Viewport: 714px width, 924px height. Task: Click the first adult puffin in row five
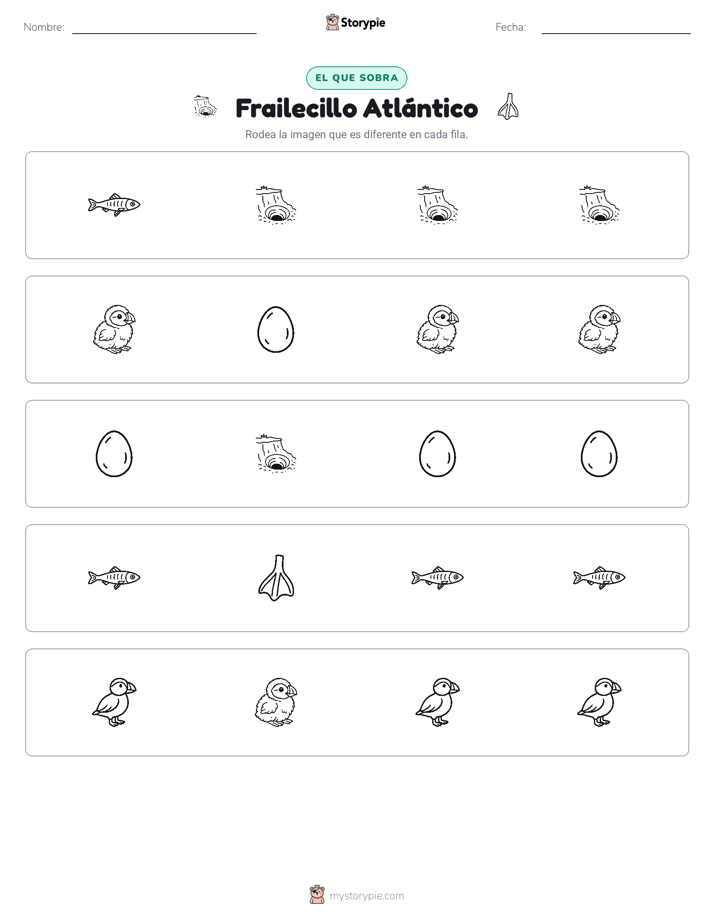pos(114,702)
